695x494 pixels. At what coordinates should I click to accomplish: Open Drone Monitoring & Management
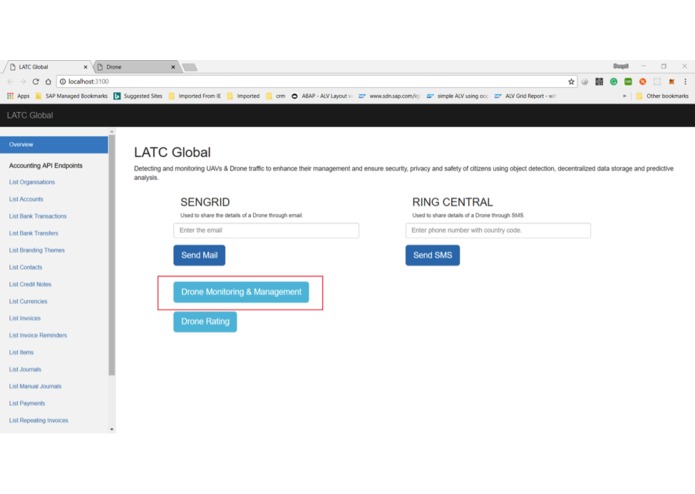[241, 292]
